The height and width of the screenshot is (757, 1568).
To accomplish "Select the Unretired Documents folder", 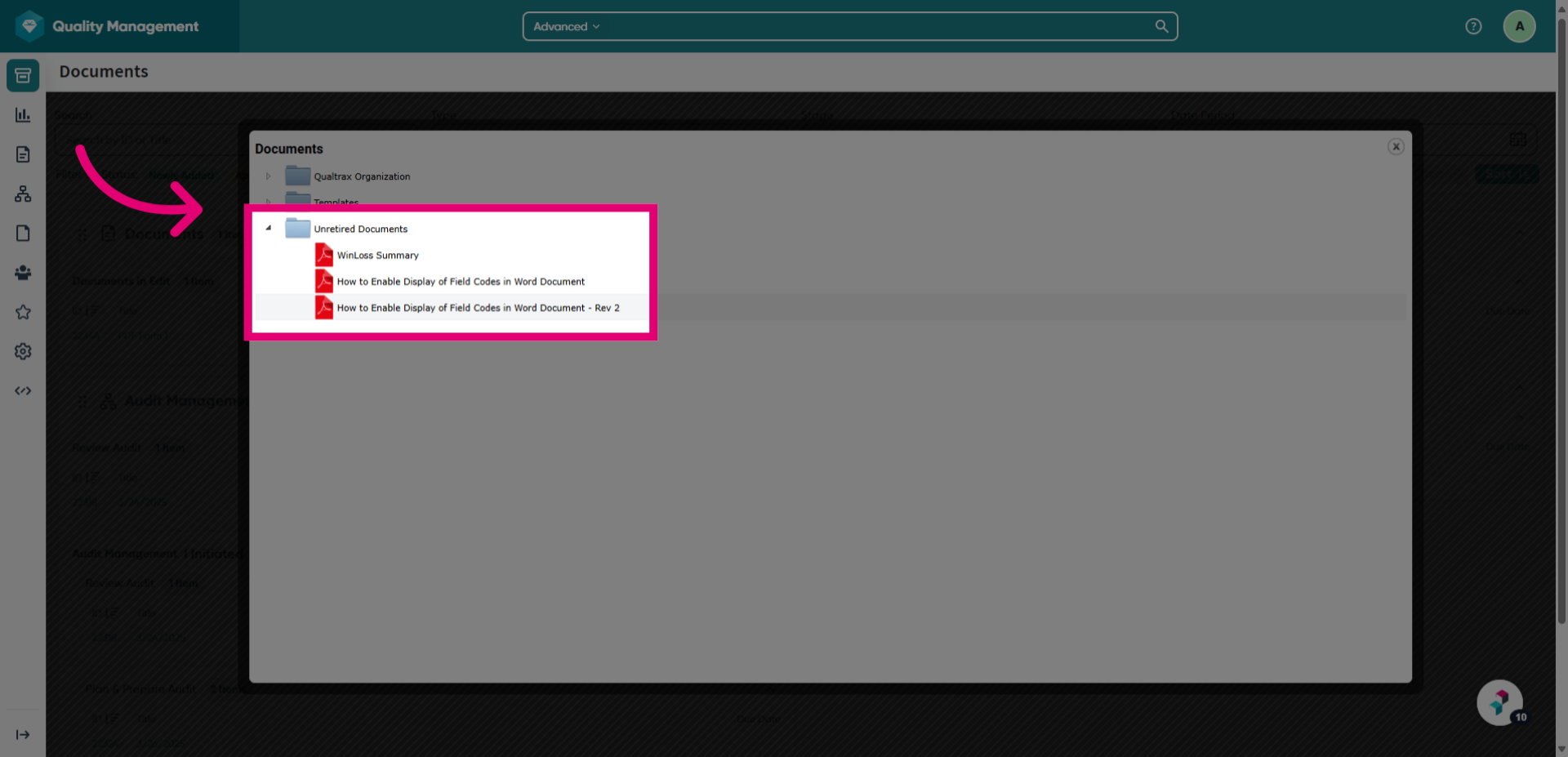I will [x=360, y=229].
